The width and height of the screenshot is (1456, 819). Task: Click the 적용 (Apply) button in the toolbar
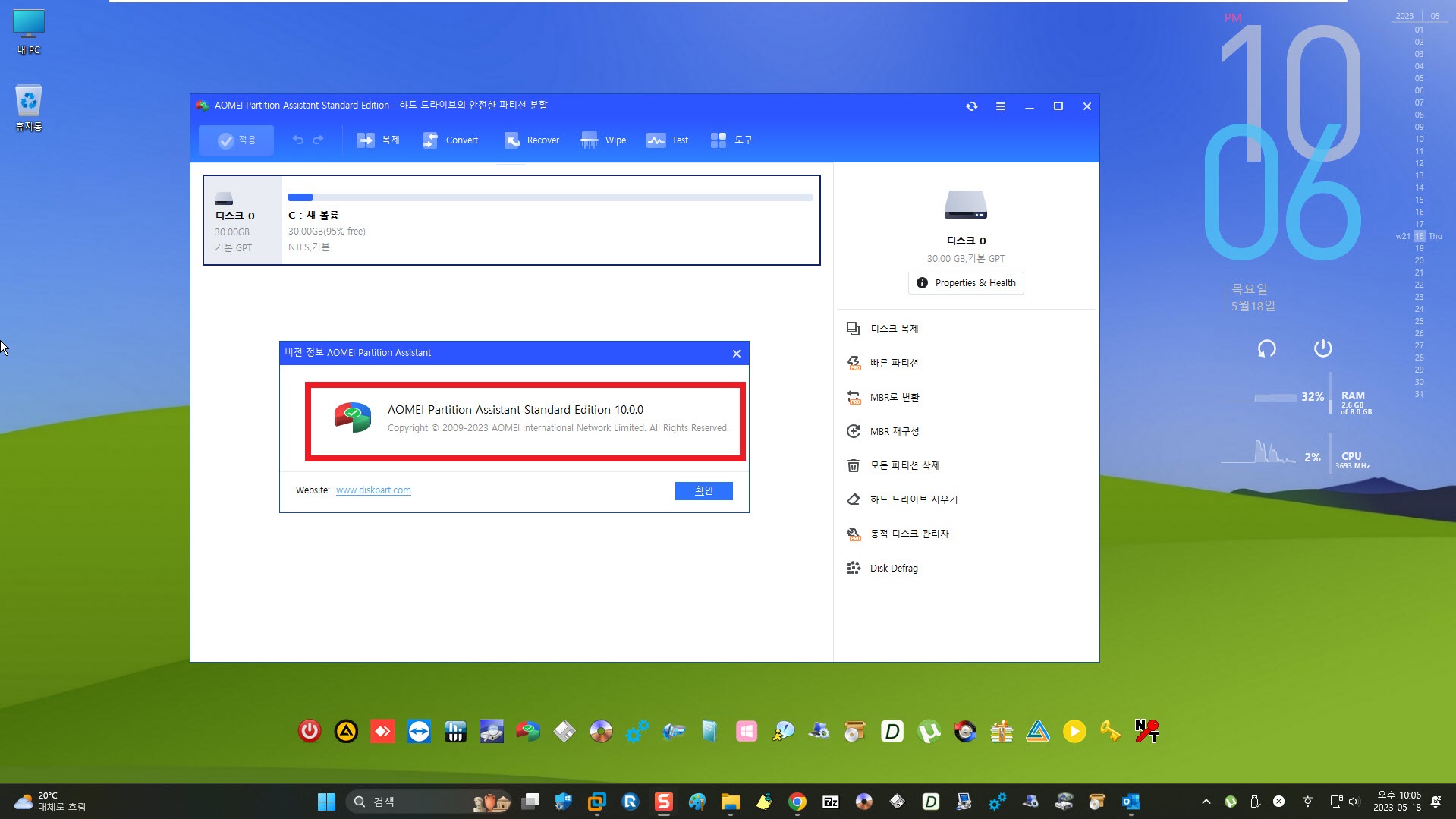236,140
